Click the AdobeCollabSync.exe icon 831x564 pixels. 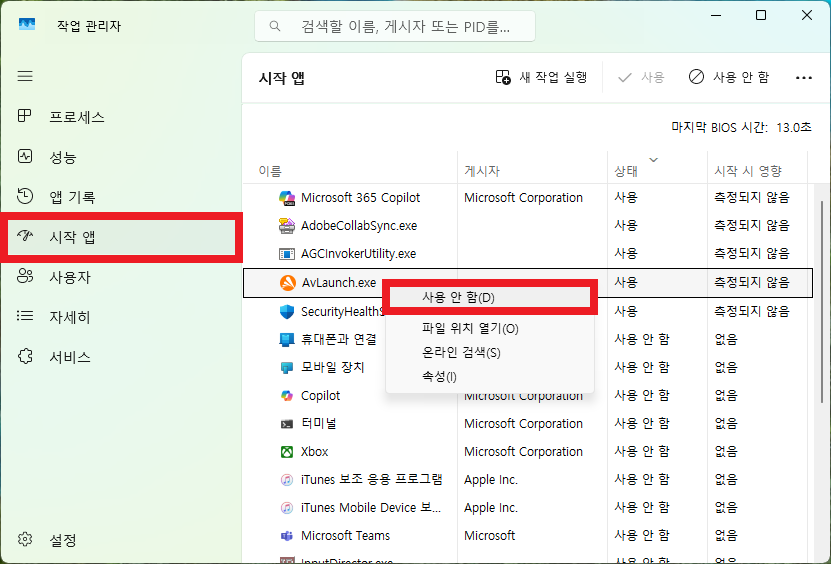click(287, 226)
